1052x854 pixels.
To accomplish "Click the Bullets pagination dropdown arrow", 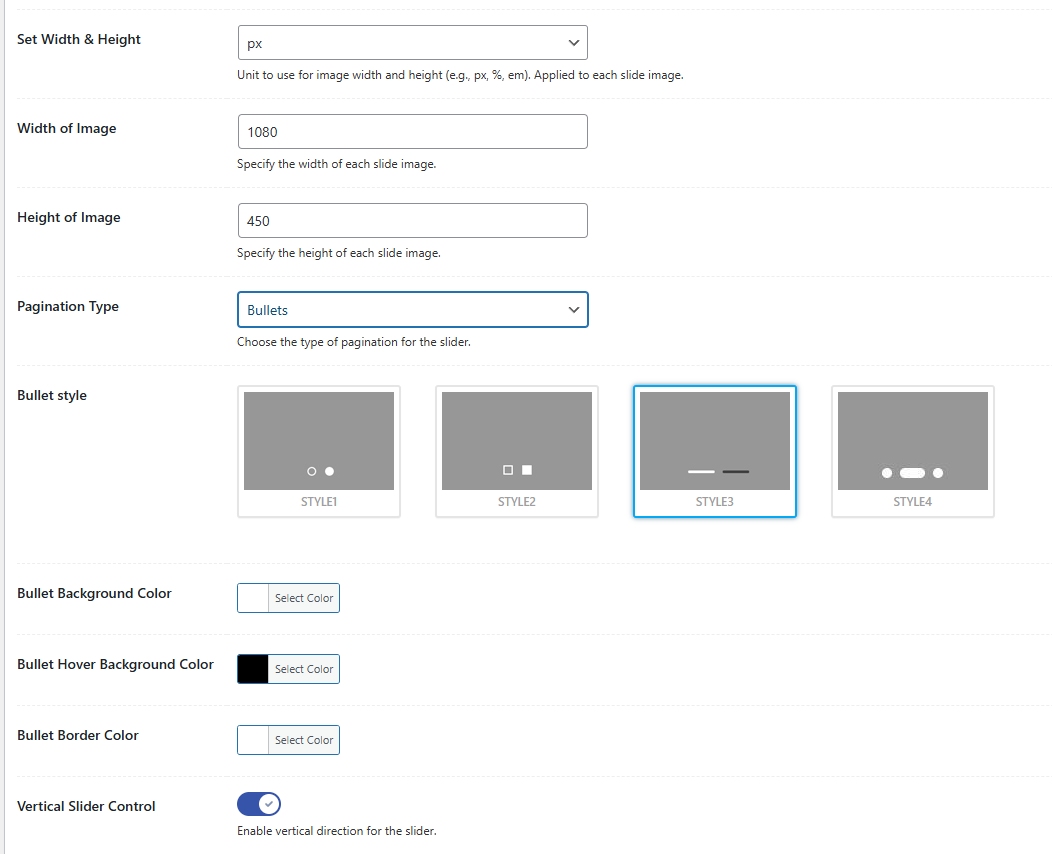I will tap(574, 310).
